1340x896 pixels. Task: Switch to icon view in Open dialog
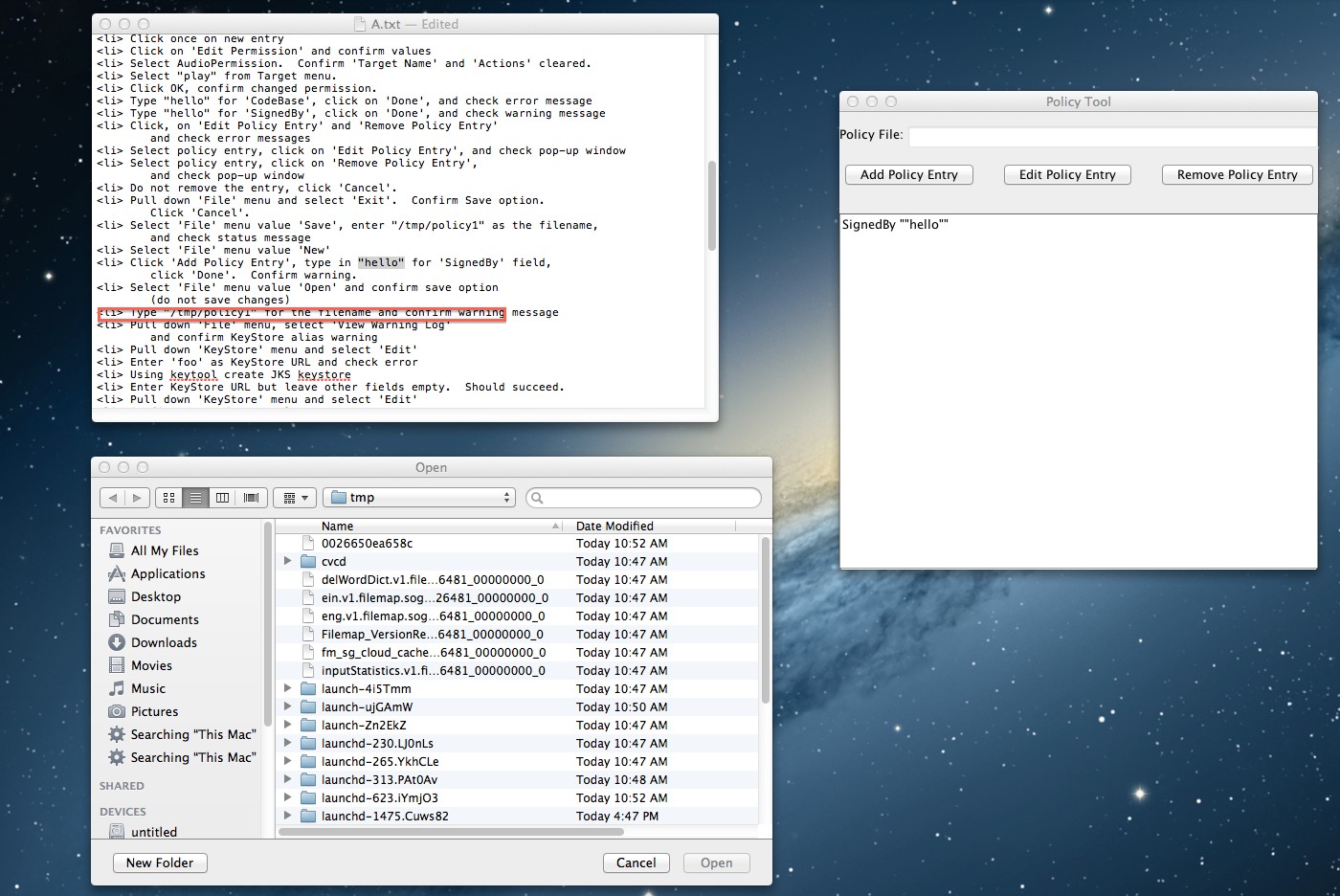tap(168, 498)
